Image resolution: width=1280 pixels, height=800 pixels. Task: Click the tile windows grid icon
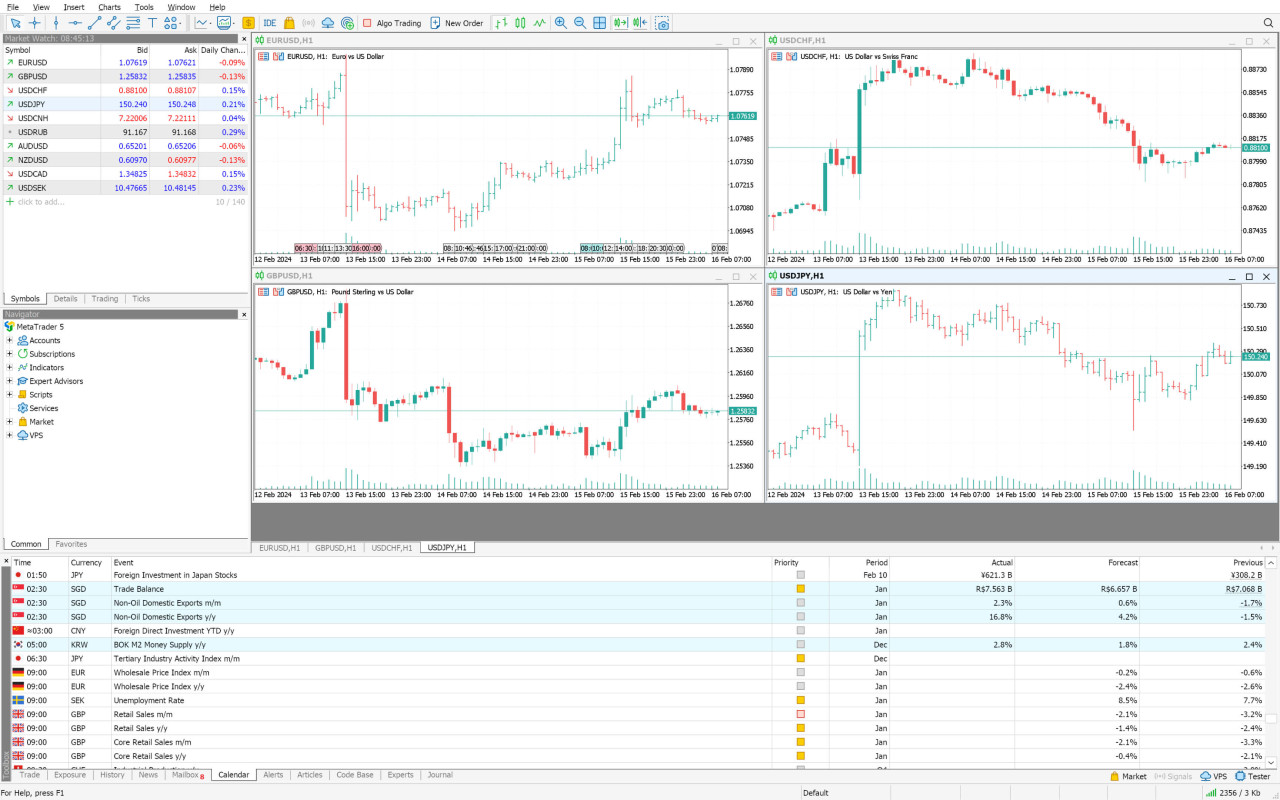[599, 23]
